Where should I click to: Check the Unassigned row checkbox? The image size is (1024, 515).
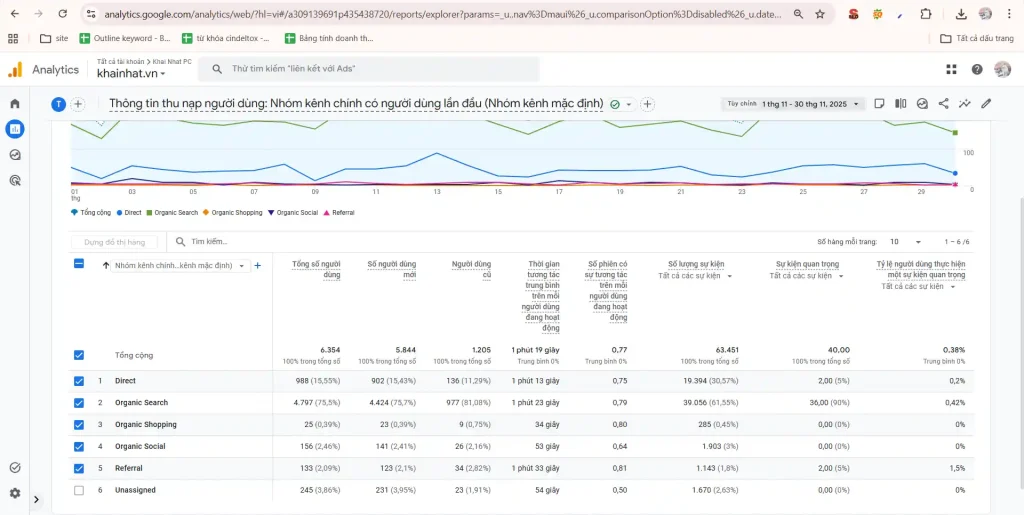coord(79,490)
